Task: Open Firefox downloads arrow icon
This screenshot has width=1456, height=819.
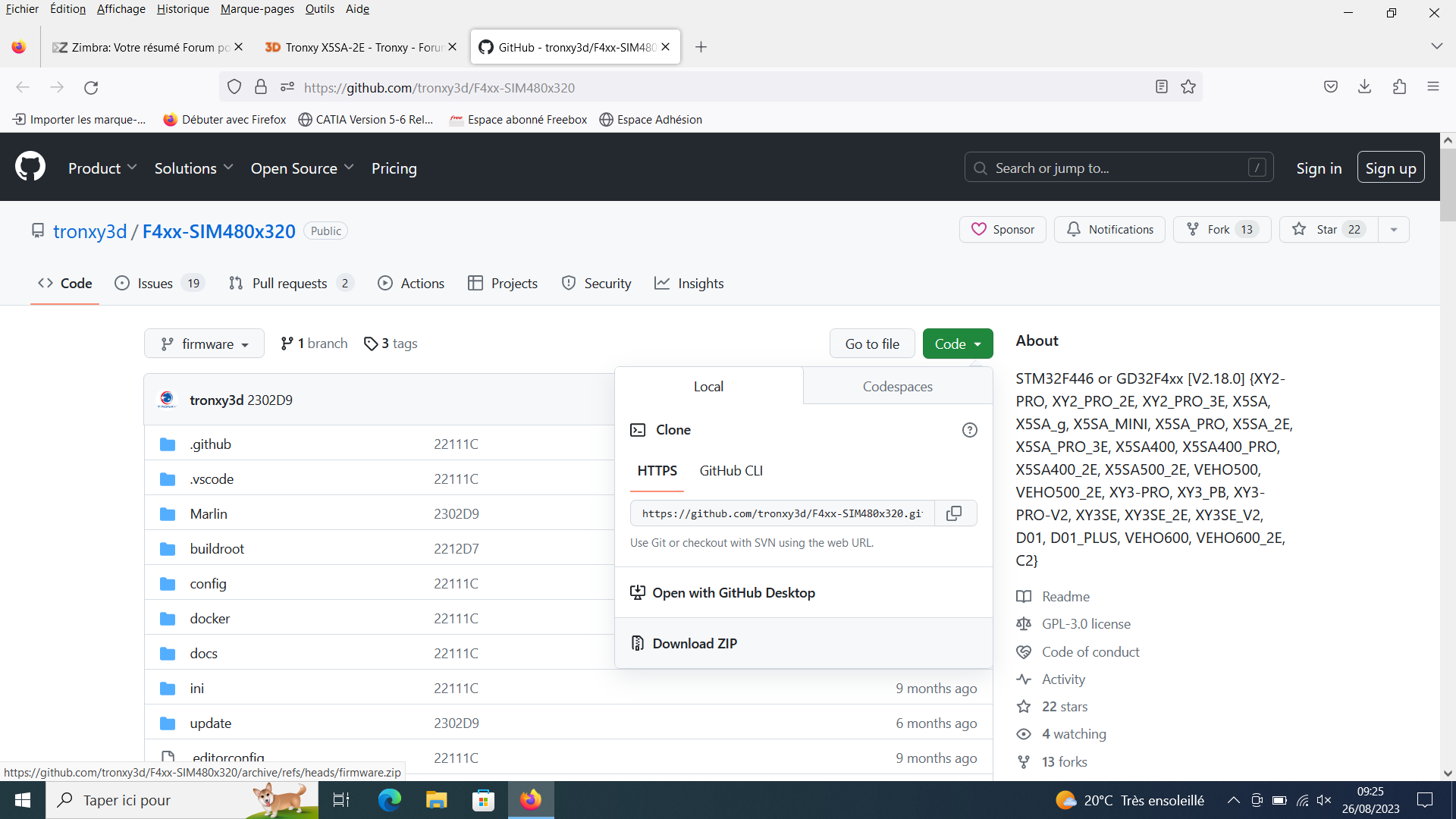Action: [x=1364, y=87]
